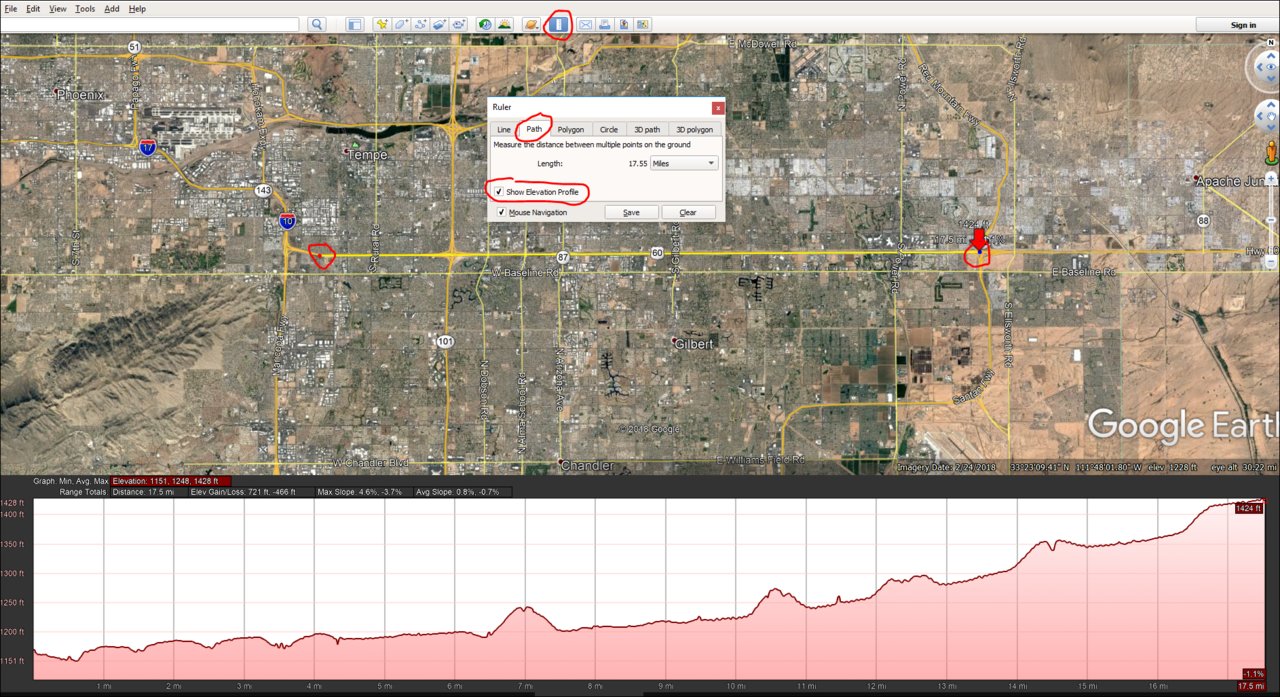Open the Edit menu
The height and width of the screenshot is (697, 1280).
click(33, 8)
